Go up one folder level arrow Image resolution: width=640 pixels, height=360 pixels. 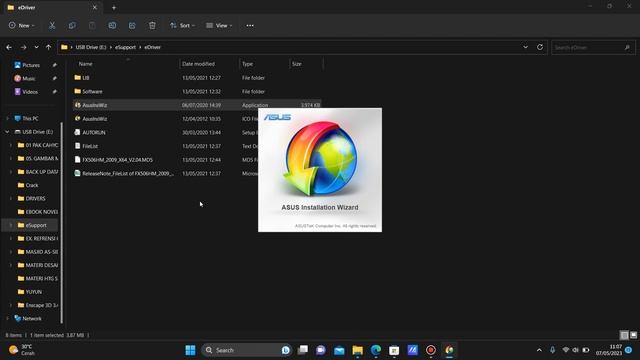(49, 47)
